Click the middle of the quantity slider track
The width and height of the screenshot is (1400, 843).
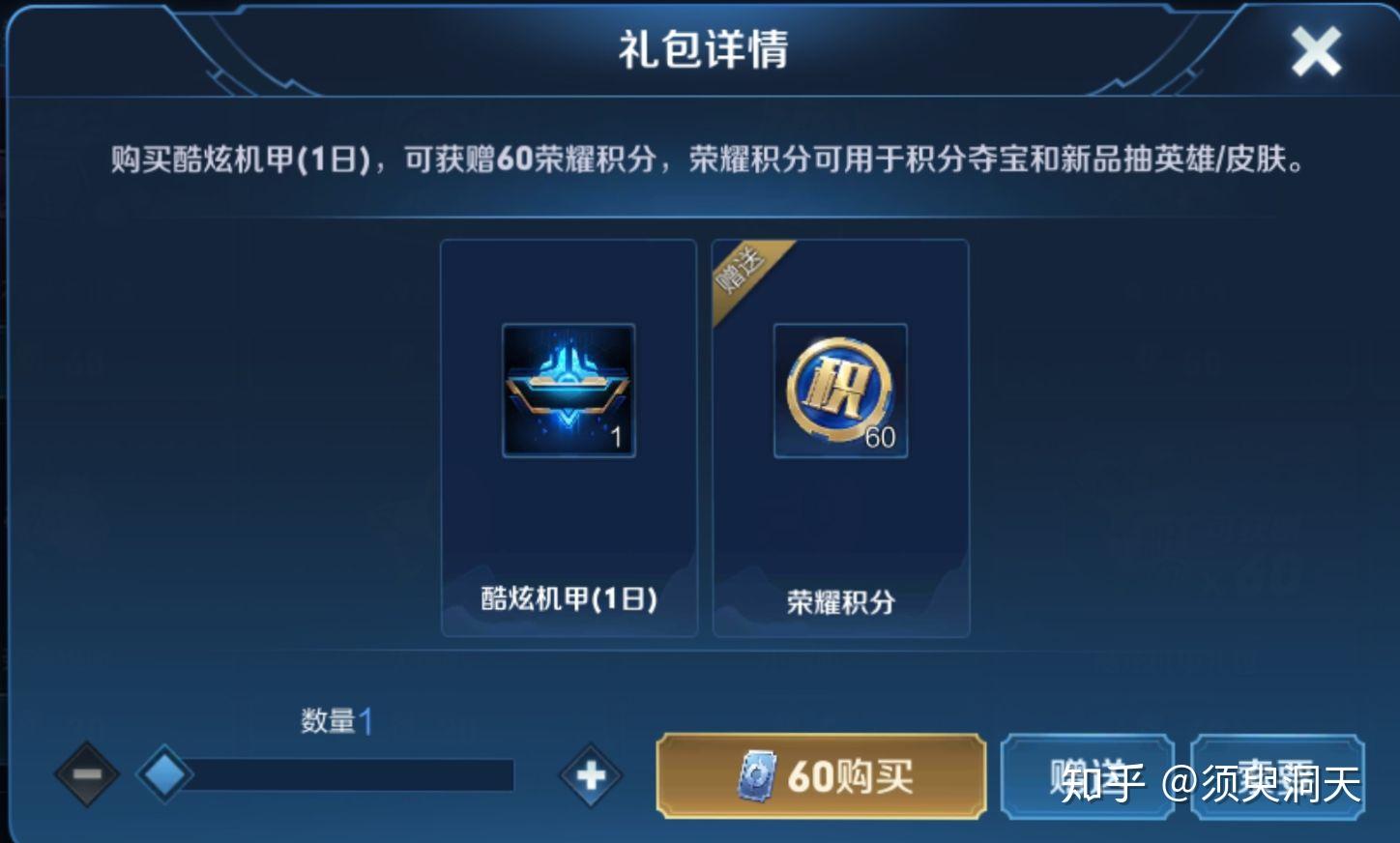click(343, 775)
